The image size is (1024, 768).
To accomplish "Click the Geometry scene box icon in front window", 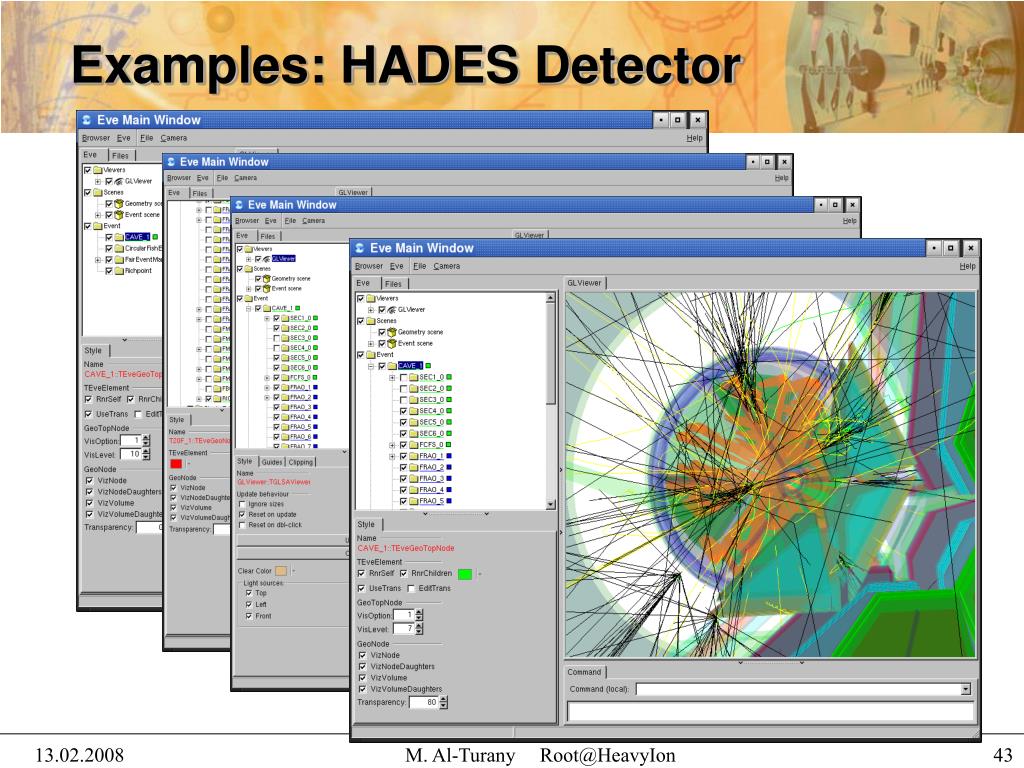I will point(392,332).
